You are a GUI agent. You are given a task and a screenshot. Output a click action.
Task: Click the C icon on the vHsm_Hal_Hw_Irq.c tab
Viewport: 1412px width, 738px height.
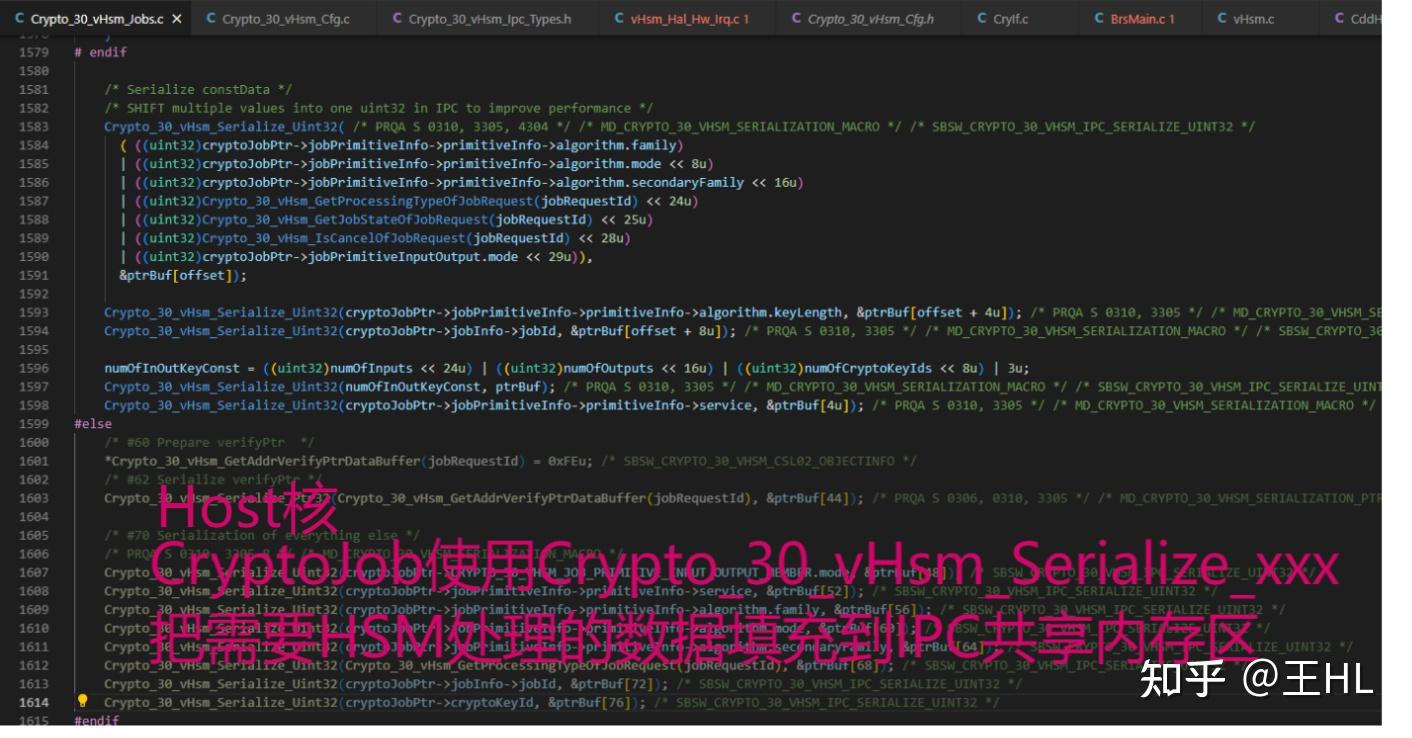pyautogui.click(x=616, y=16)
